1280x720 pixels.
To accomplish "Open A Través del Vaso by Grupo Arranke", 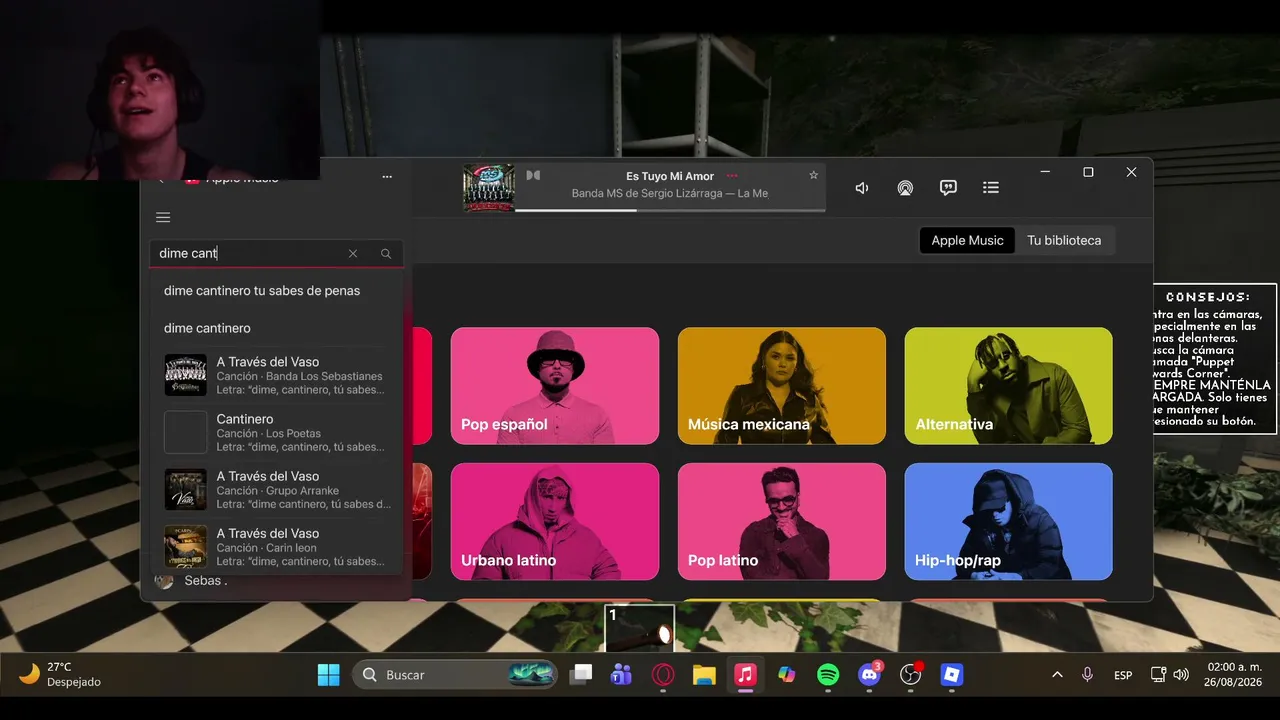I will coord(276,490).
